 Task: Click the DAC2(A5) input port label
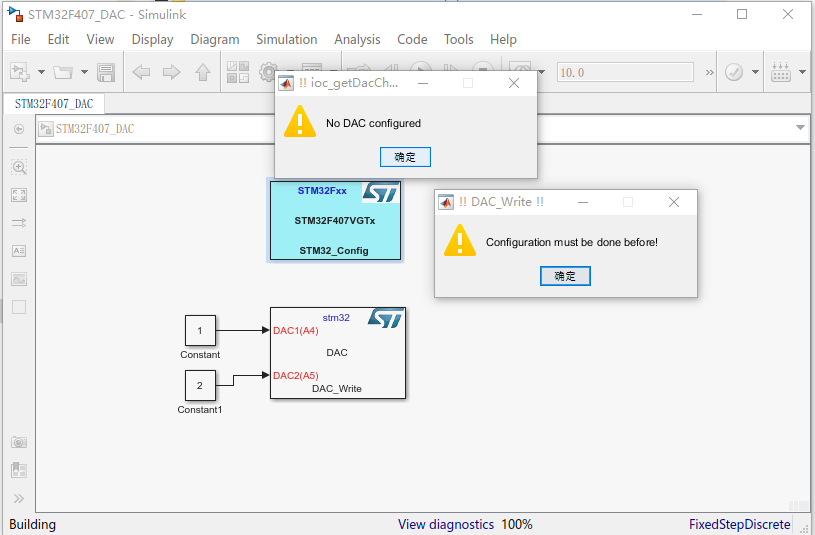click(x=296, y=375)
